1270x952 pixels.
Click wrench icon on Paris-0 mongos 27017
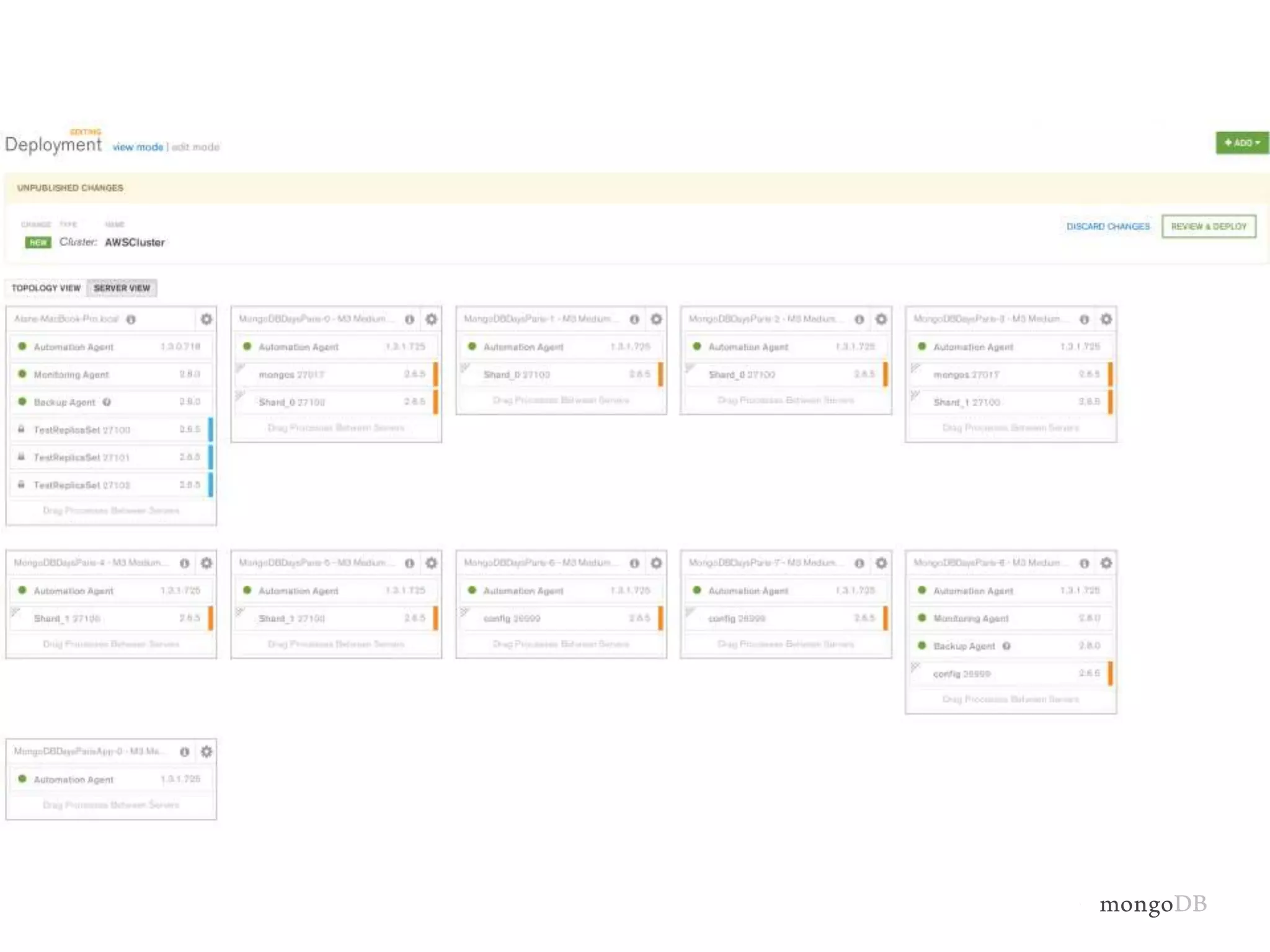click(241, 368)
